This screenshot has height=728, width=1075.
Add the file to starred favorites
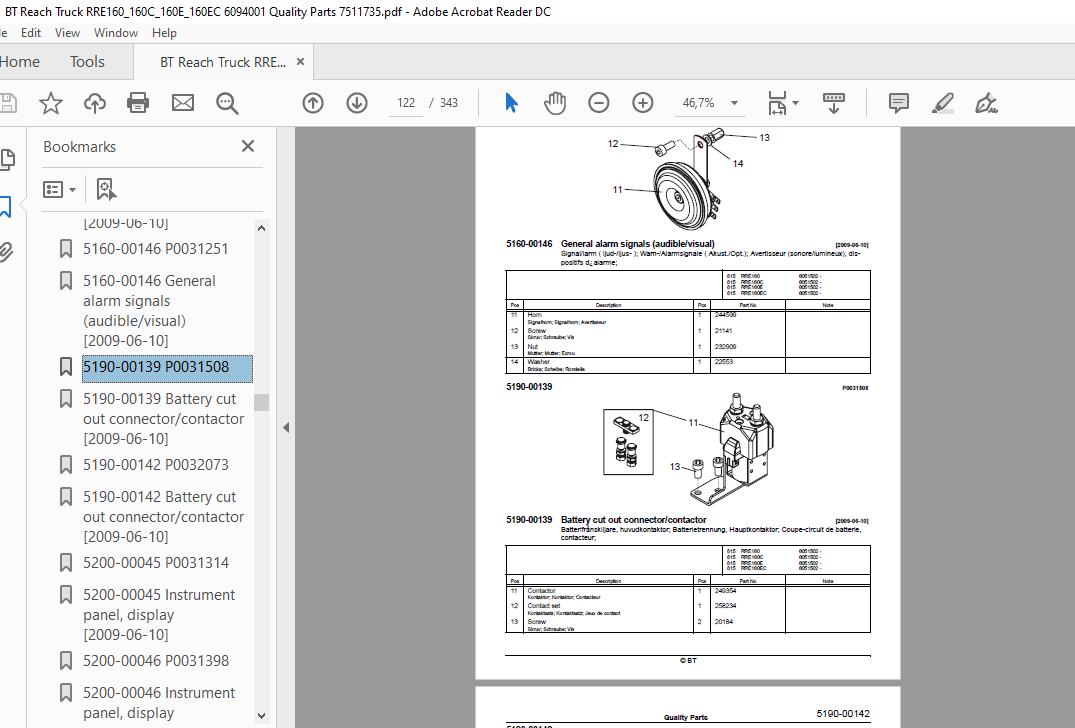point(51,104)
